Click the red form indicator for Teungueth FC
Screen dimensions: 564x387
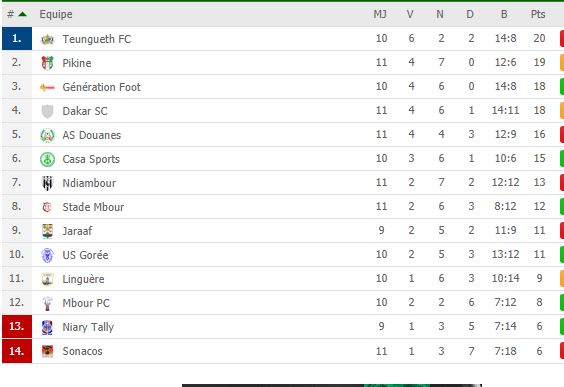click(x=562, y=38)
